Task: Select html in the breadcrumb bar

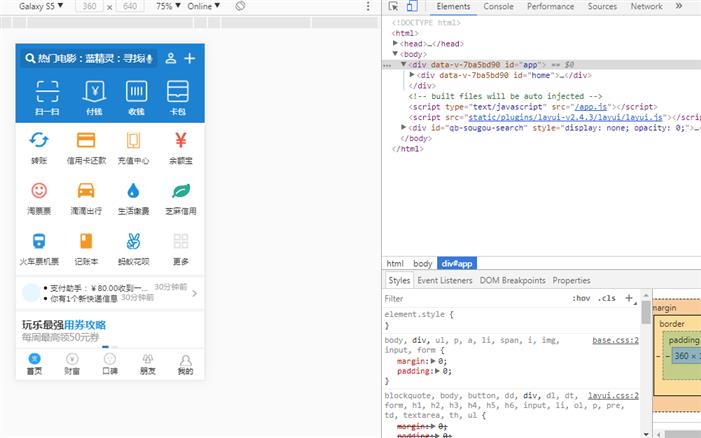Action: 395,264
